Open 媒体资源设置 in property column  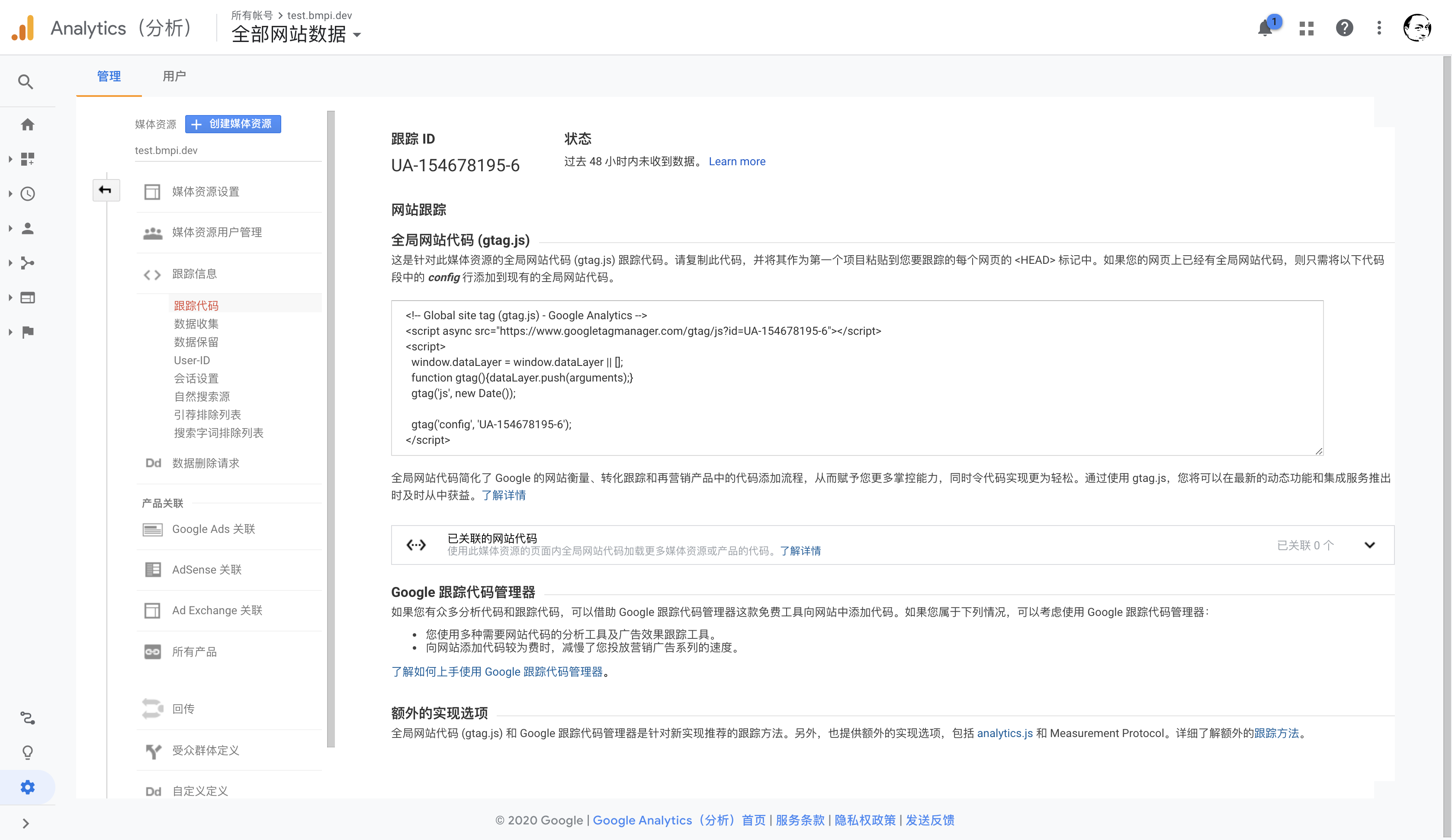205,192
